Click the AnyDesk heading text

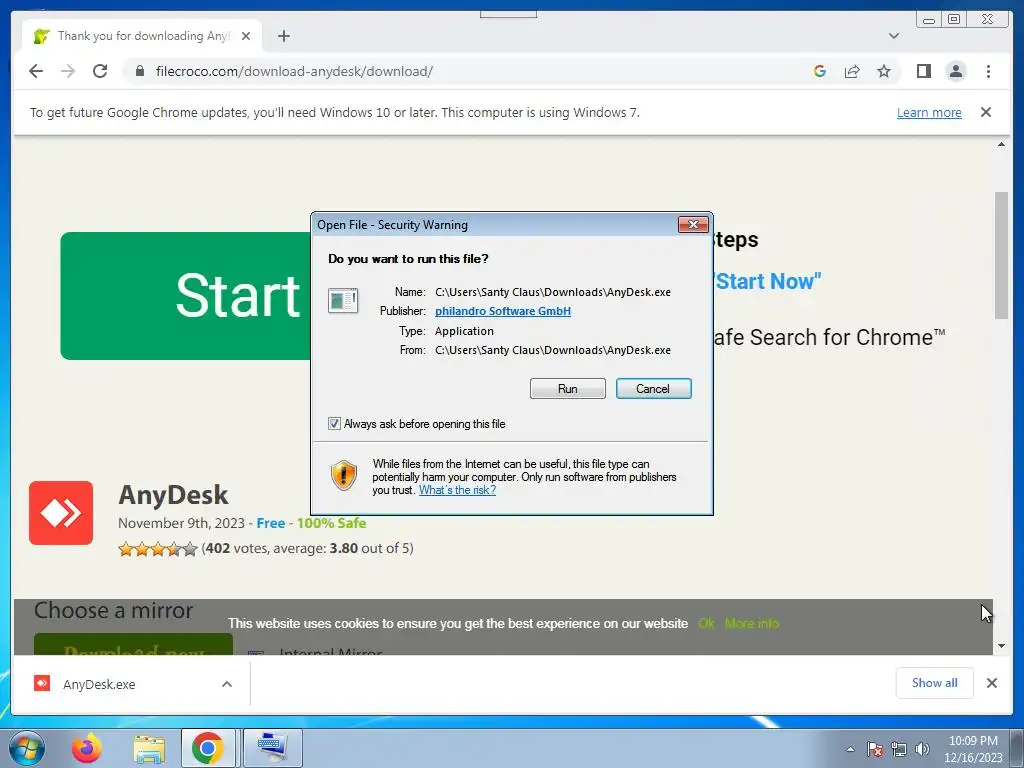(173, 495)
